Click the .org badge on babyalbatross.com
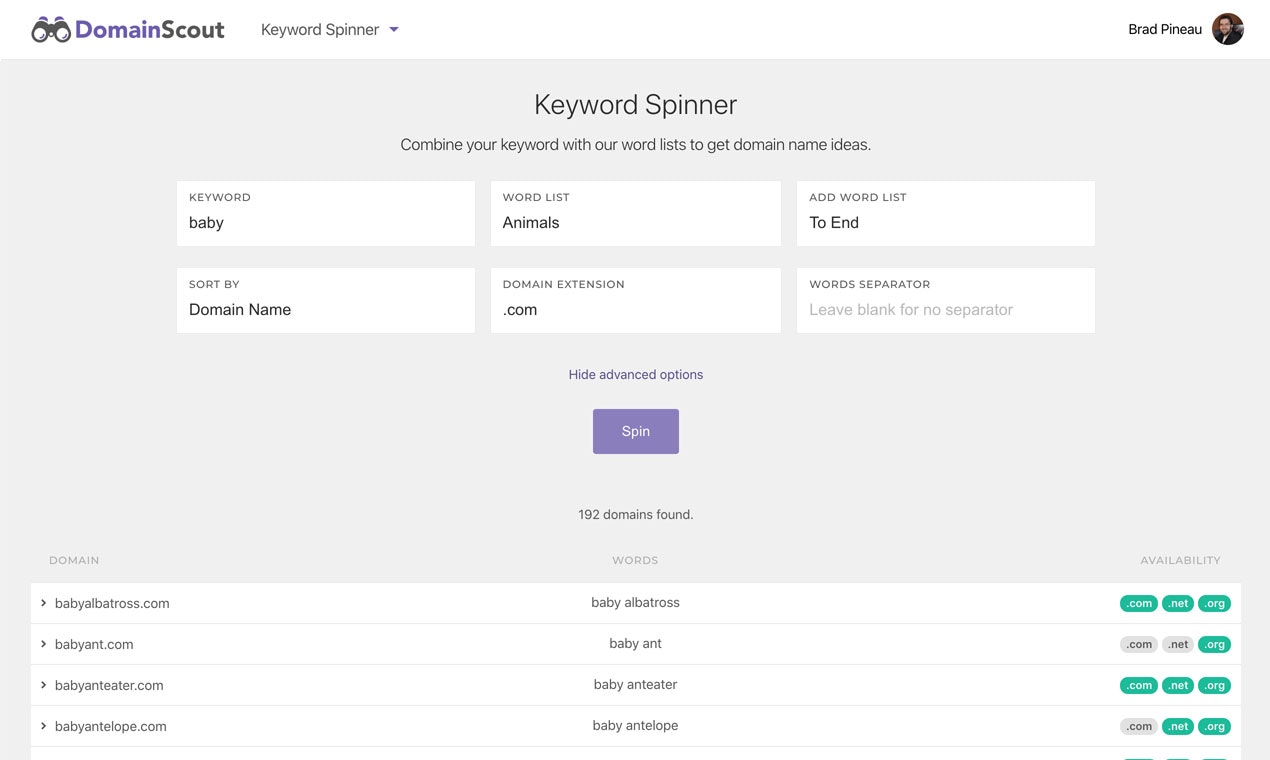This screenshot has height=760, width=1270. pyautogui.click(x=1214, y=603)
